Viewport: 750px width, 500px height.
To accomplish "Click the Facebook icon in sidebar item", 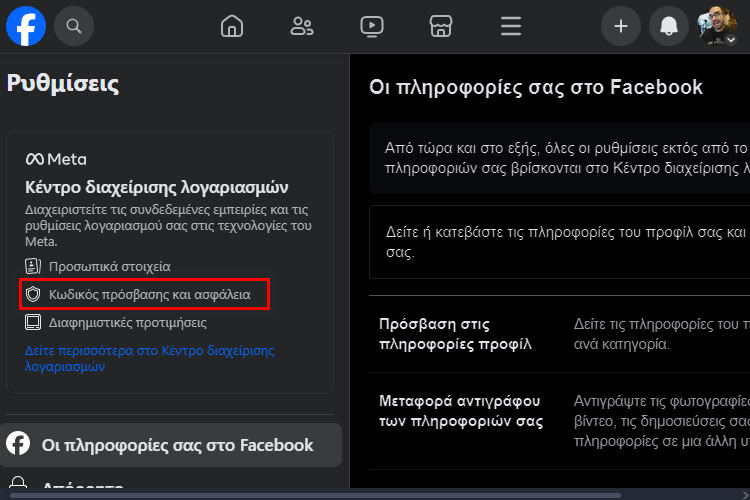I will coord(18,444).
